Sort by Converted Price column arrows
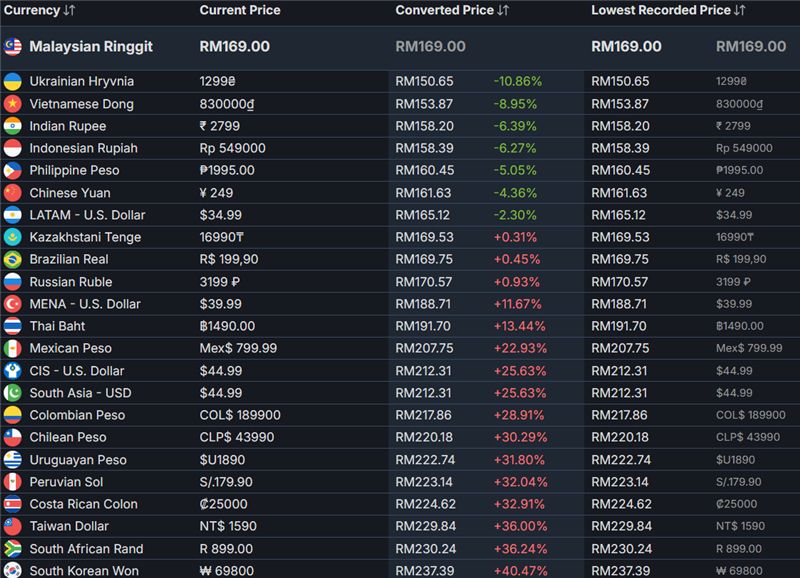 click(503, 10)
